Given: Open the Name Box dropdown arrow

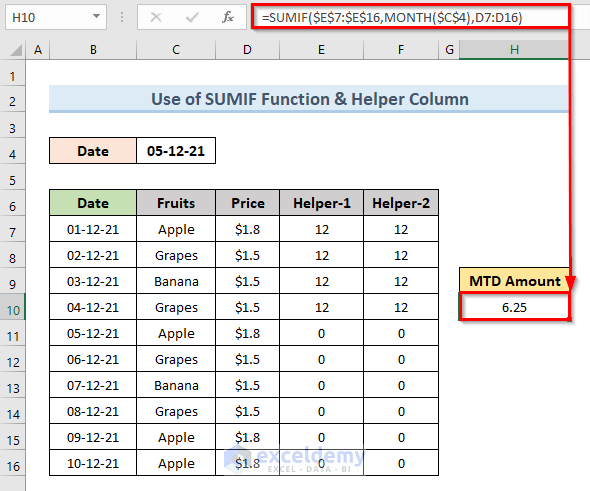Looking at the screenshot, I should pyautogui.click(x=96, y=17).
